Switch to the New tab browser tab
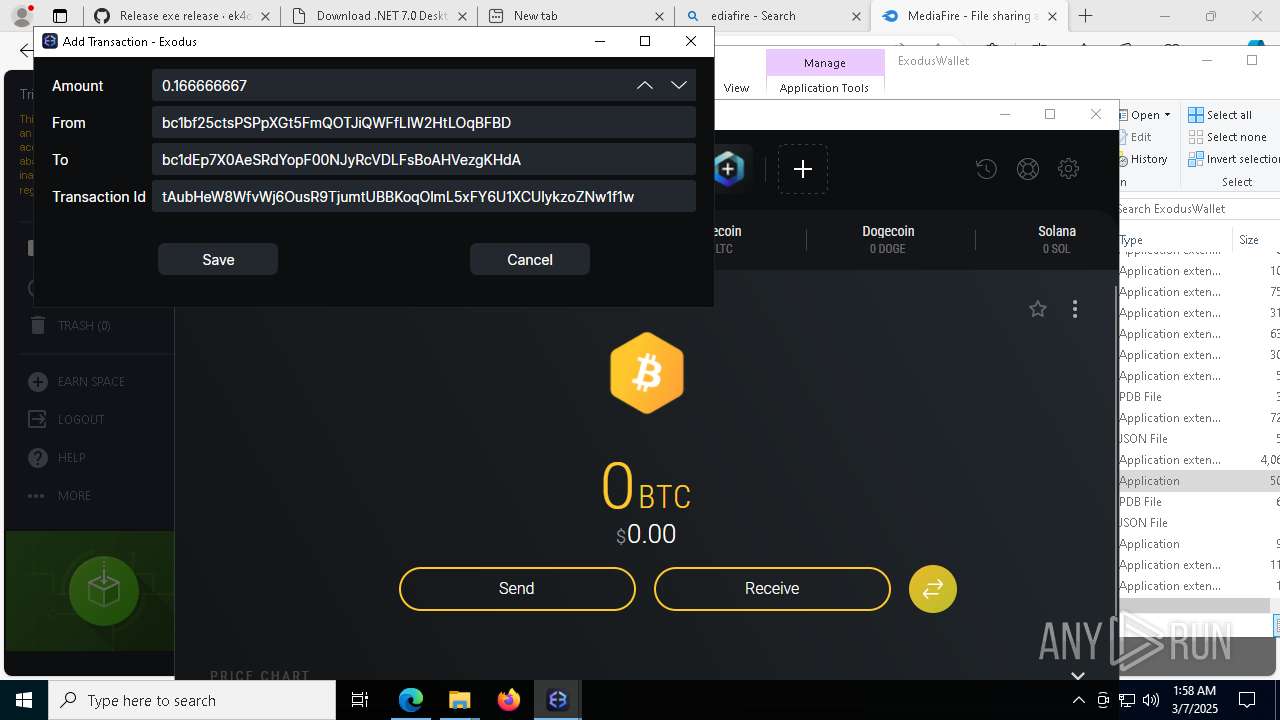The width and height of the screenshot is (1280, 720). coord(575,16)
